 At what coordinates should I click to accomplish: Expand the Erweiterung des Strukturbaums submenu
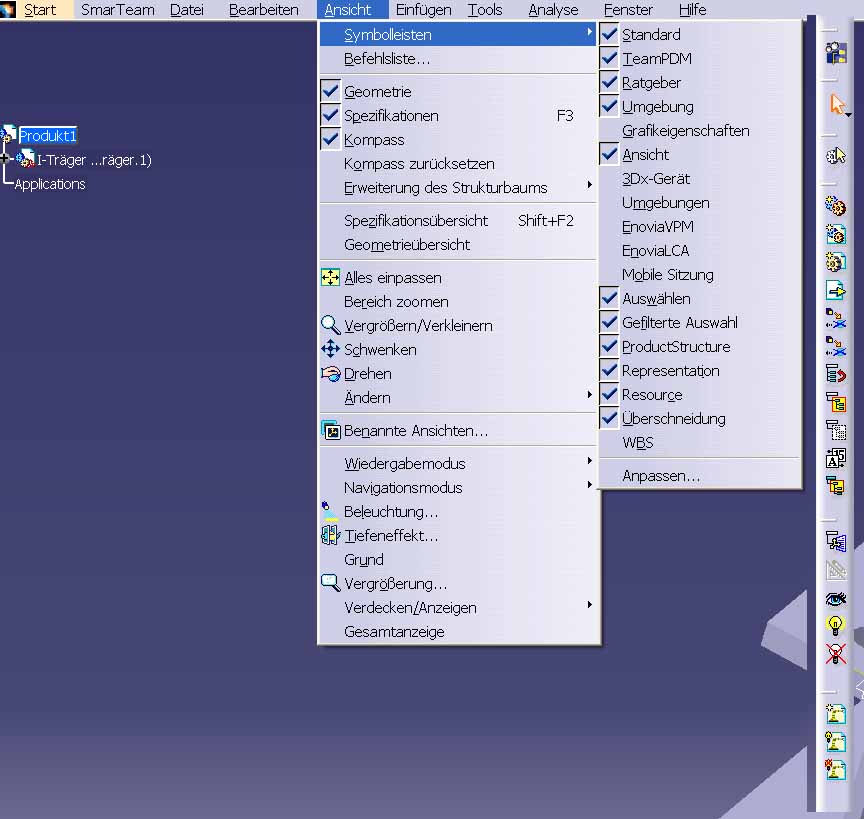click(458, 187)
